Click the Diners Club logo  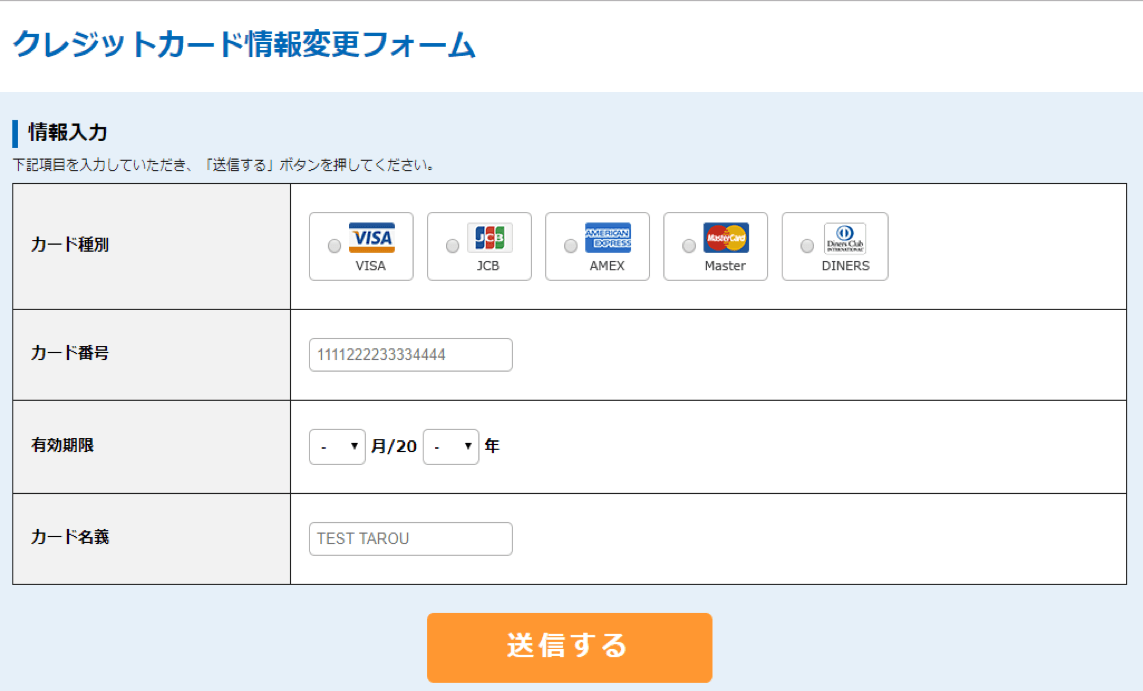coord(845,238)
